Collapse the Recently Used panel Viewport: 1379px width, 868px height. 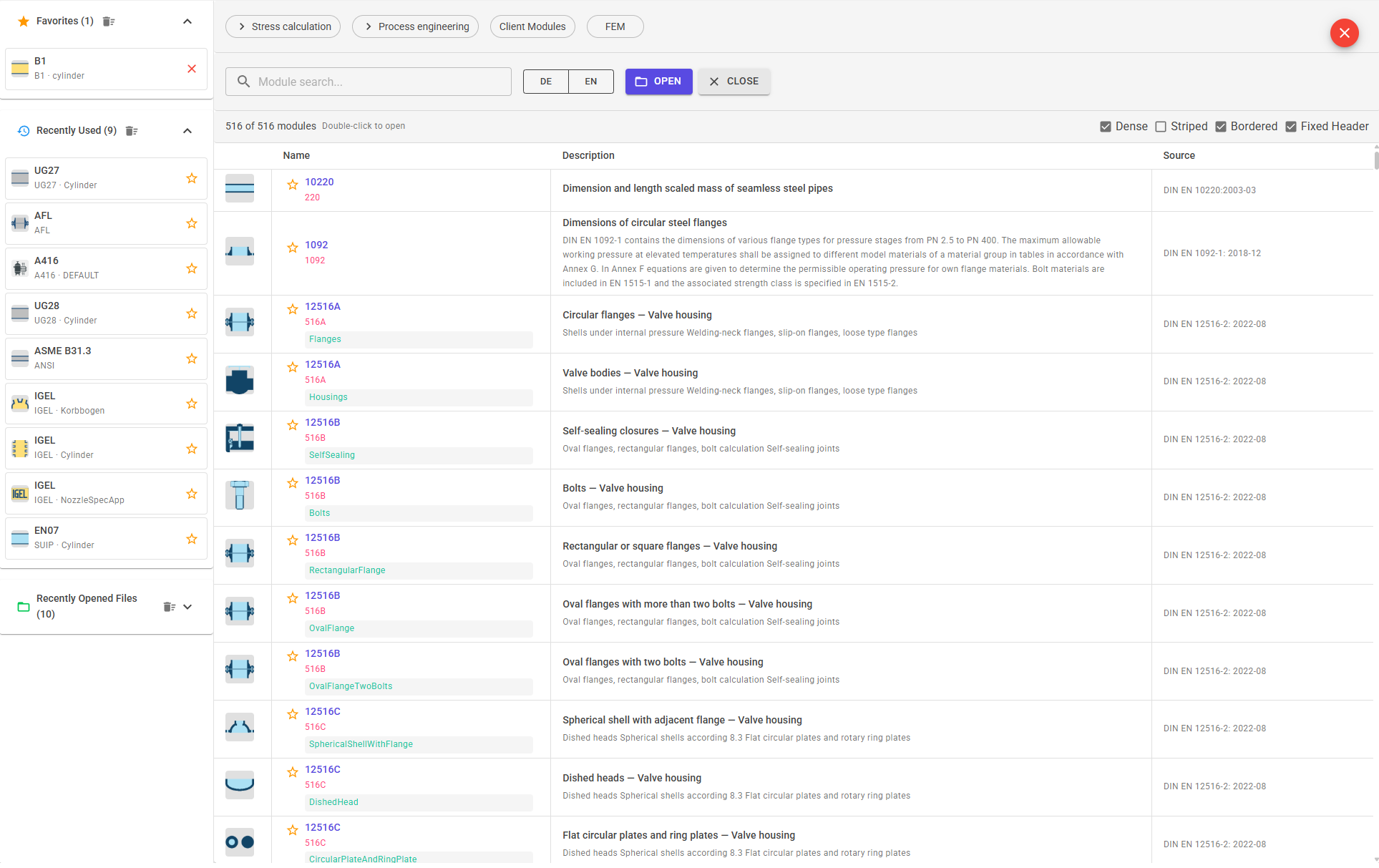point(187,131)
